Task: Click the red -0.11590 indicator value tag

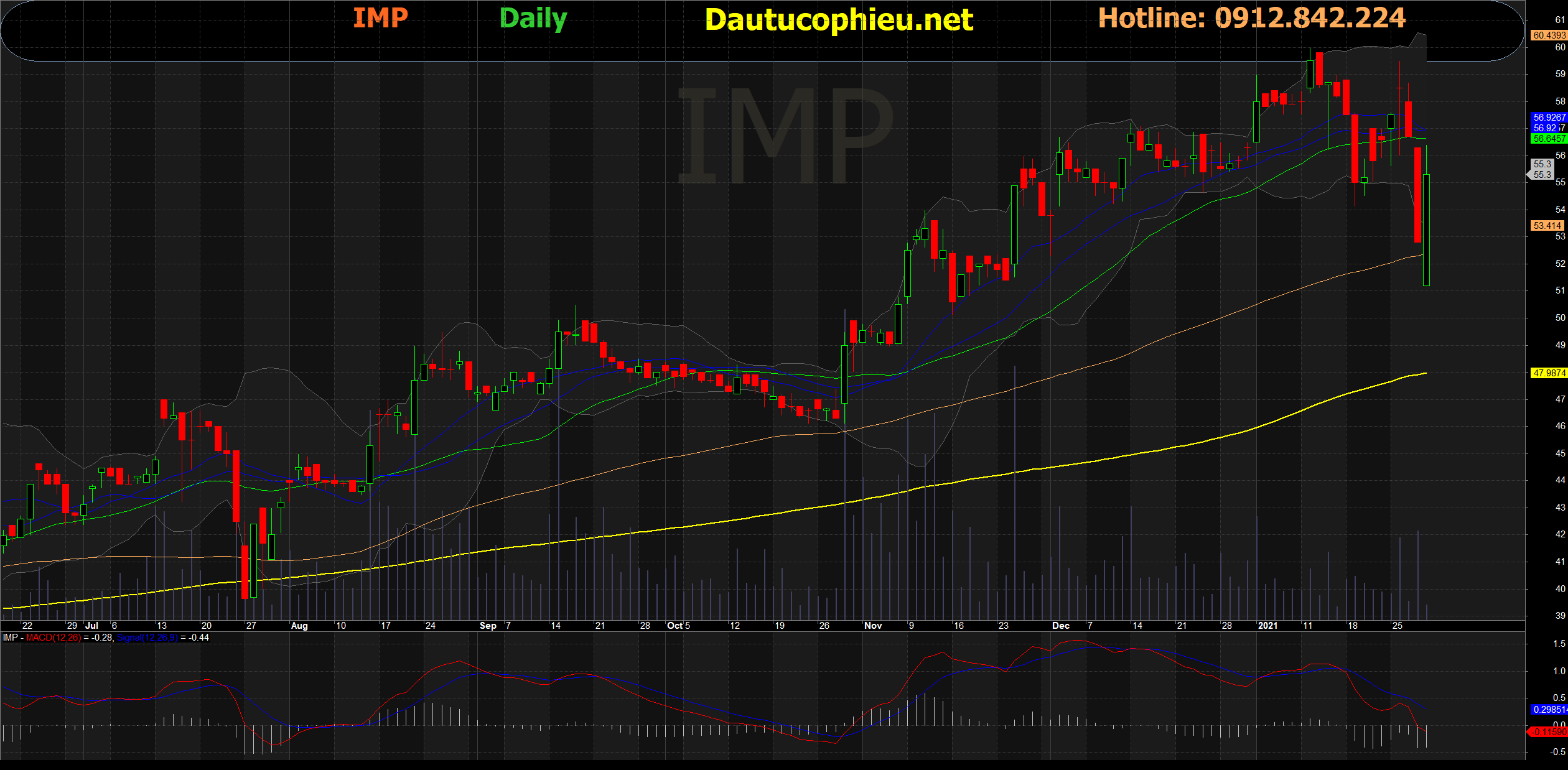Action: [1548, 732]
